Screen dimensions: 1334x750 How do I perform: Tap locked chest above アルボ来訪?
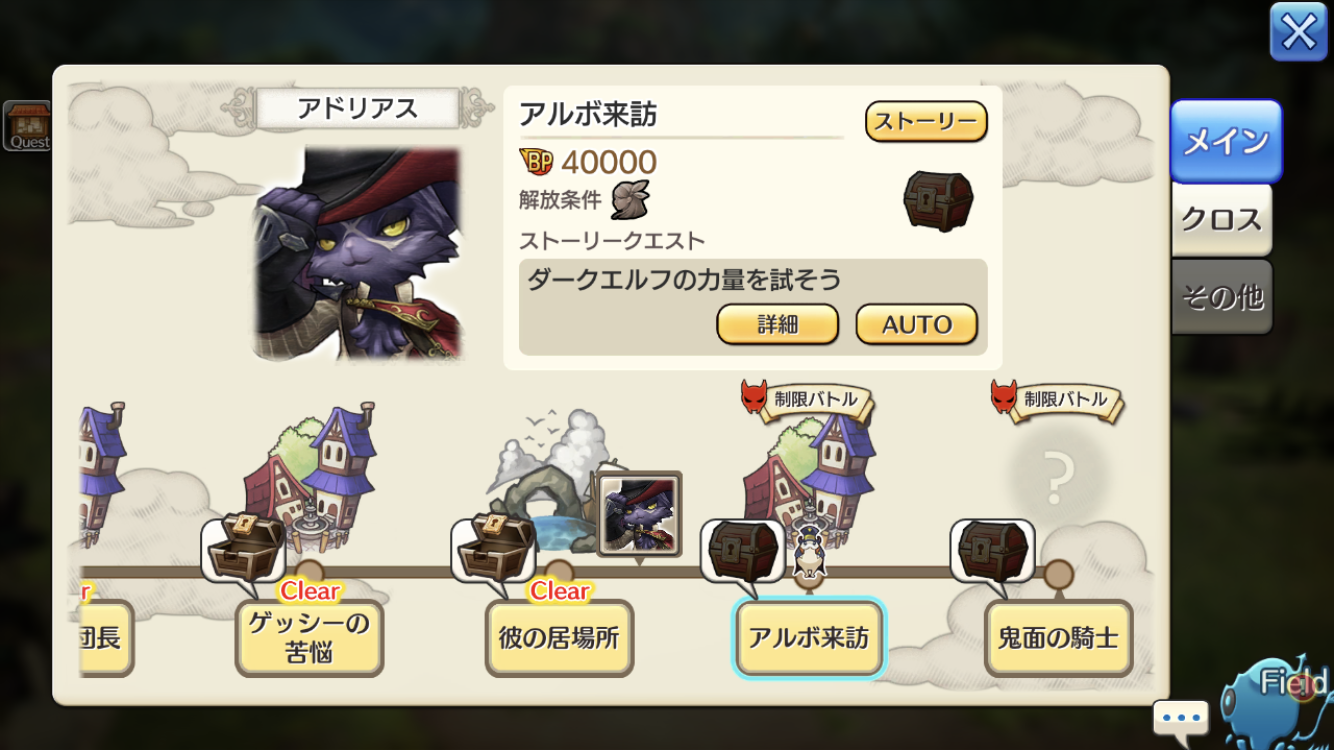point(743,550)
